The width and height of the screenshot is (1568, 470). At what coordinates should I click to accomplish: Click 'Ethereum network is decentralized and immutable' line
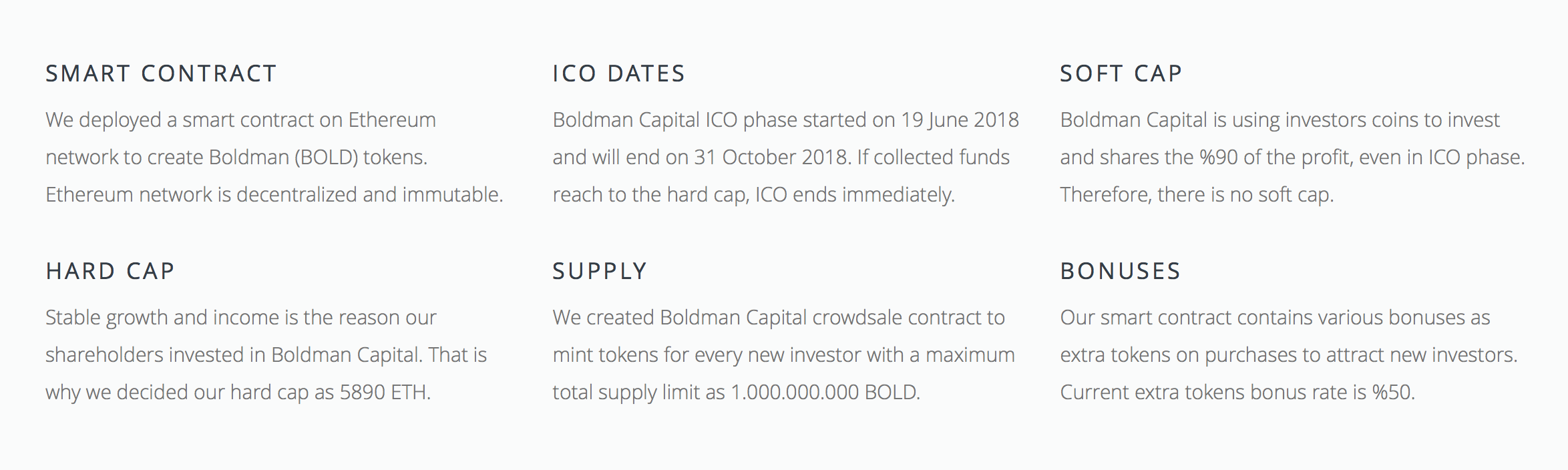pyautogui.click(x=274, y=195)
